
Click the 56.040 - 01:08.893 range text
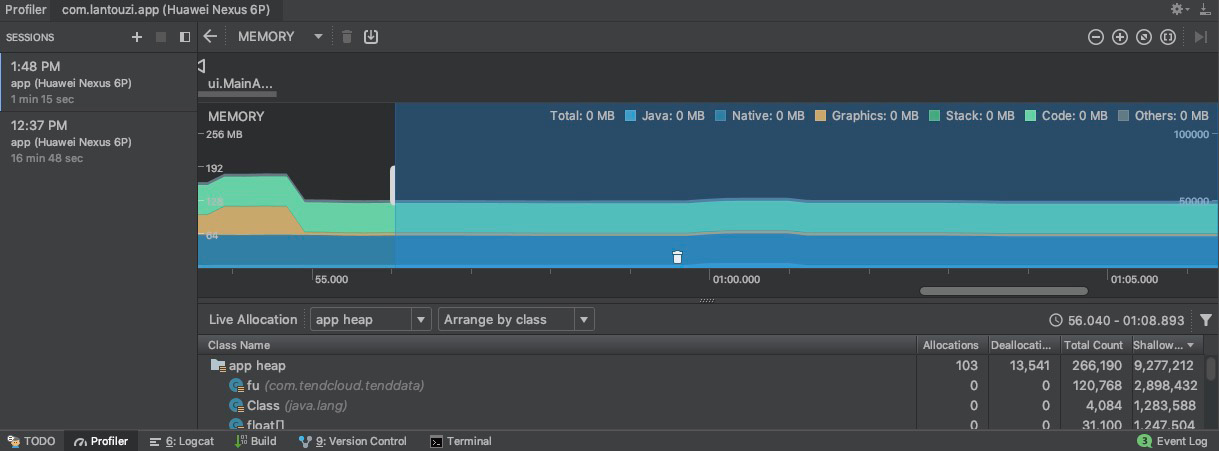tap(1126, 320)
